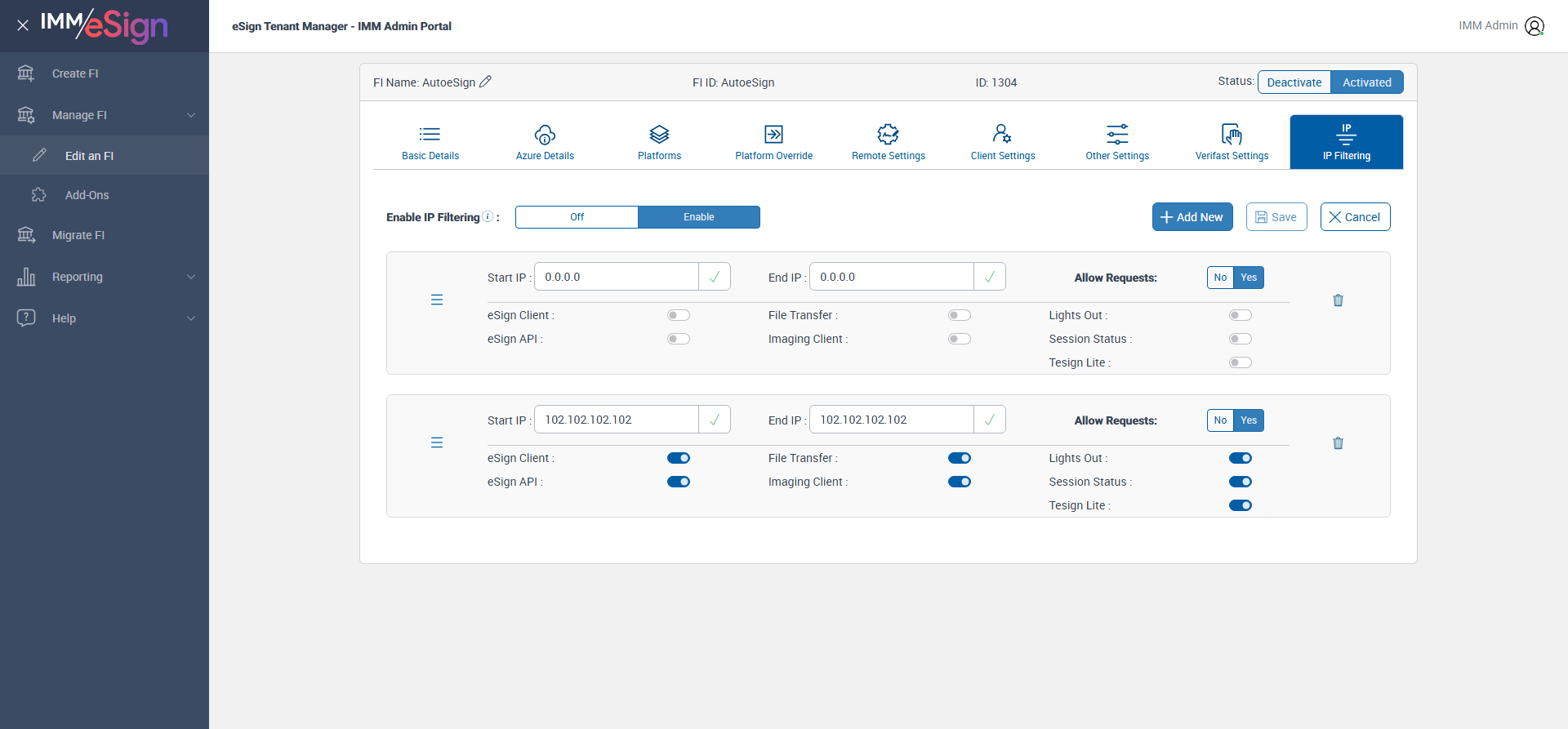Cancel the IP filtering changes

click(x=1355, y=217)
